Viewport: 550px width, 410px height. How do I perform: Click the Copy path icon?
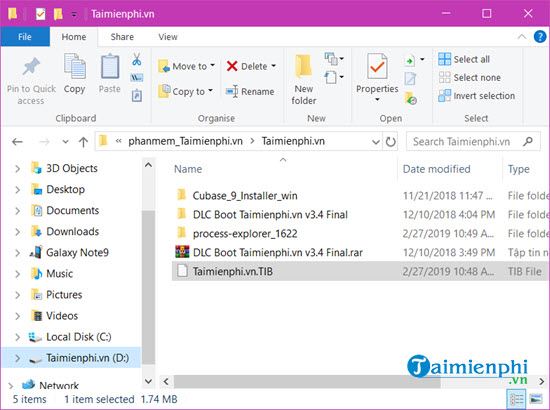(x=136, y=78)
